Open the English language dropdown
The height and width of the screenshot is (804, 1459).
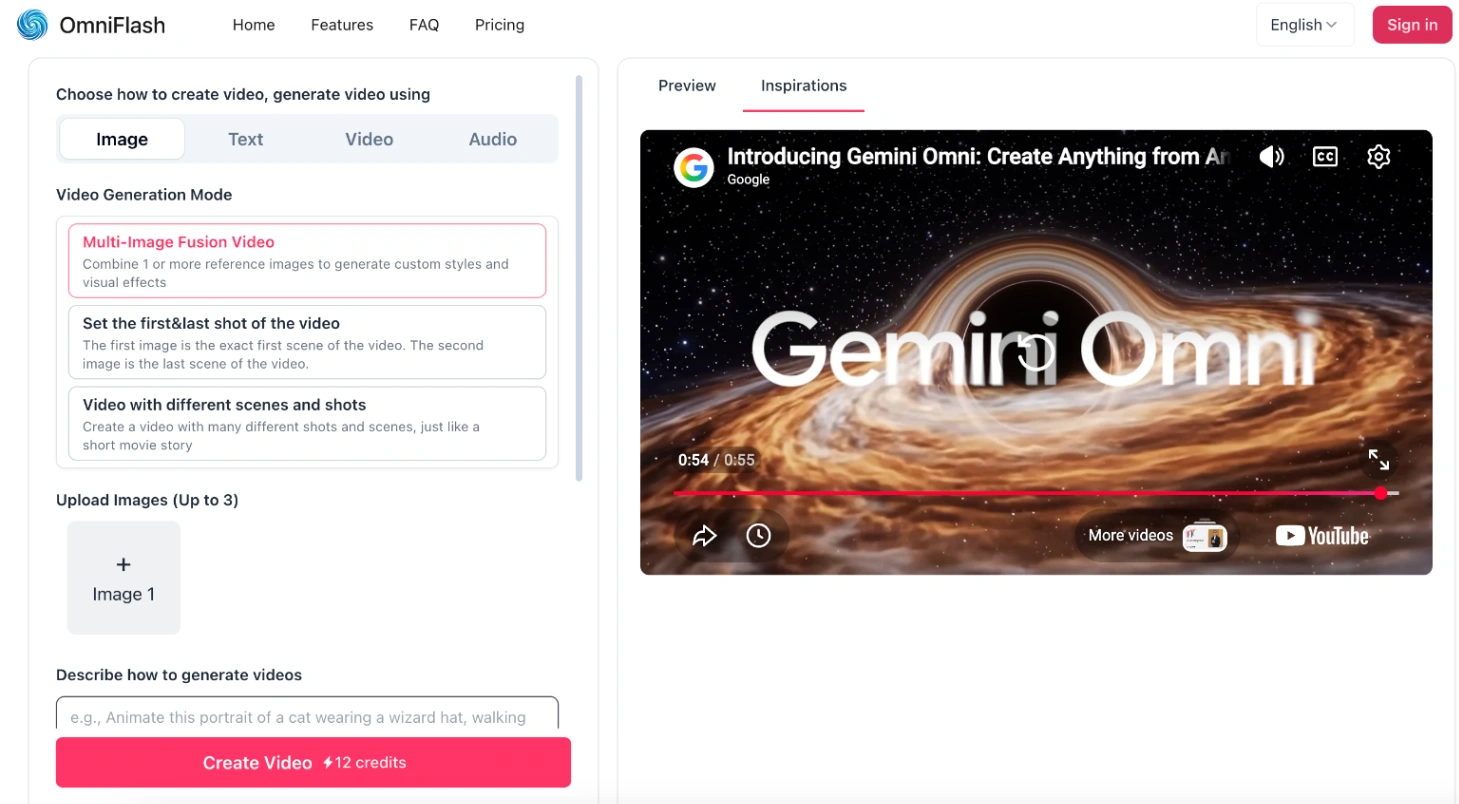1304,25
